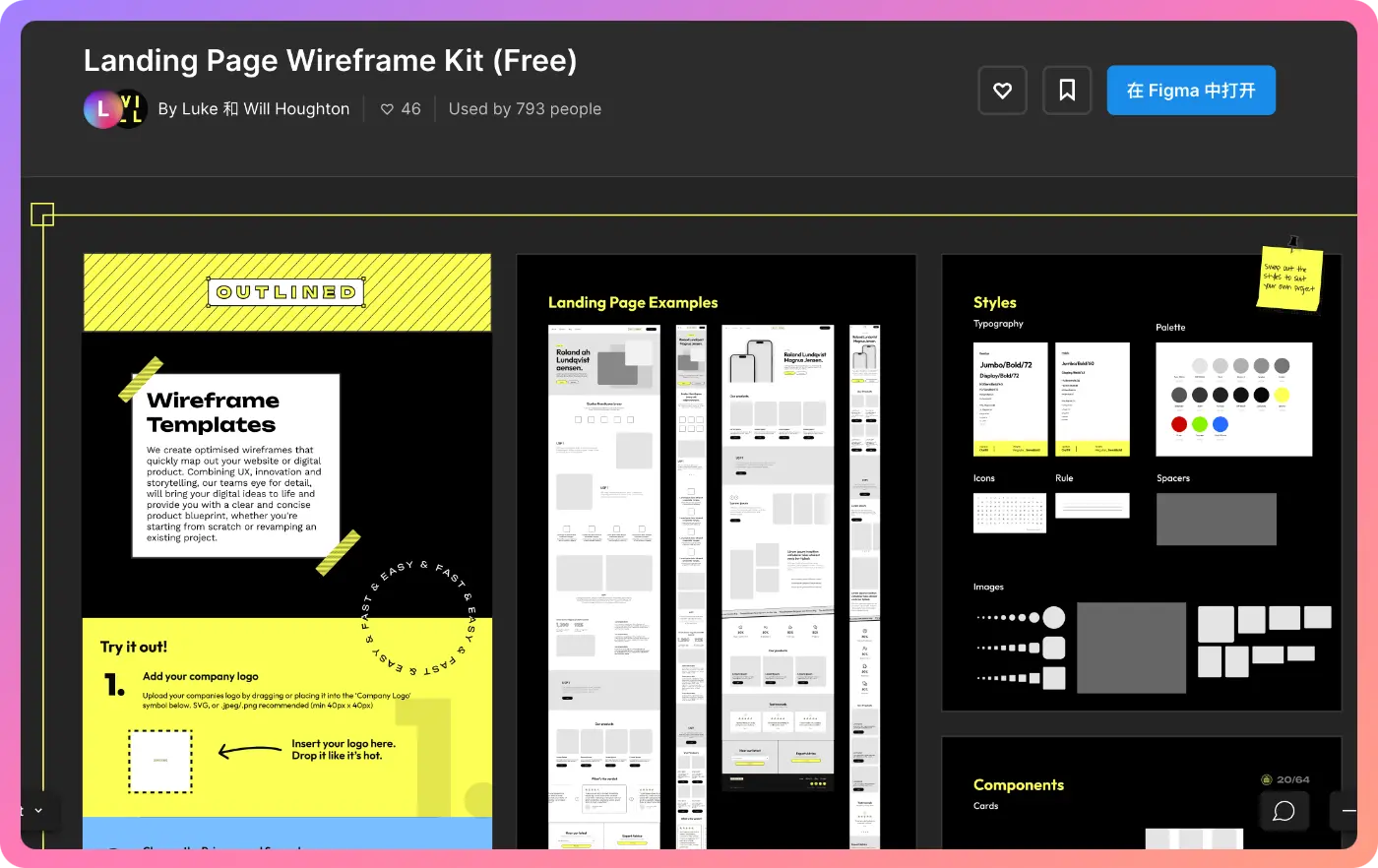The image size is (1378, 868).
Task: Click the small heart beside 46 likes
Action: [387, 109]
